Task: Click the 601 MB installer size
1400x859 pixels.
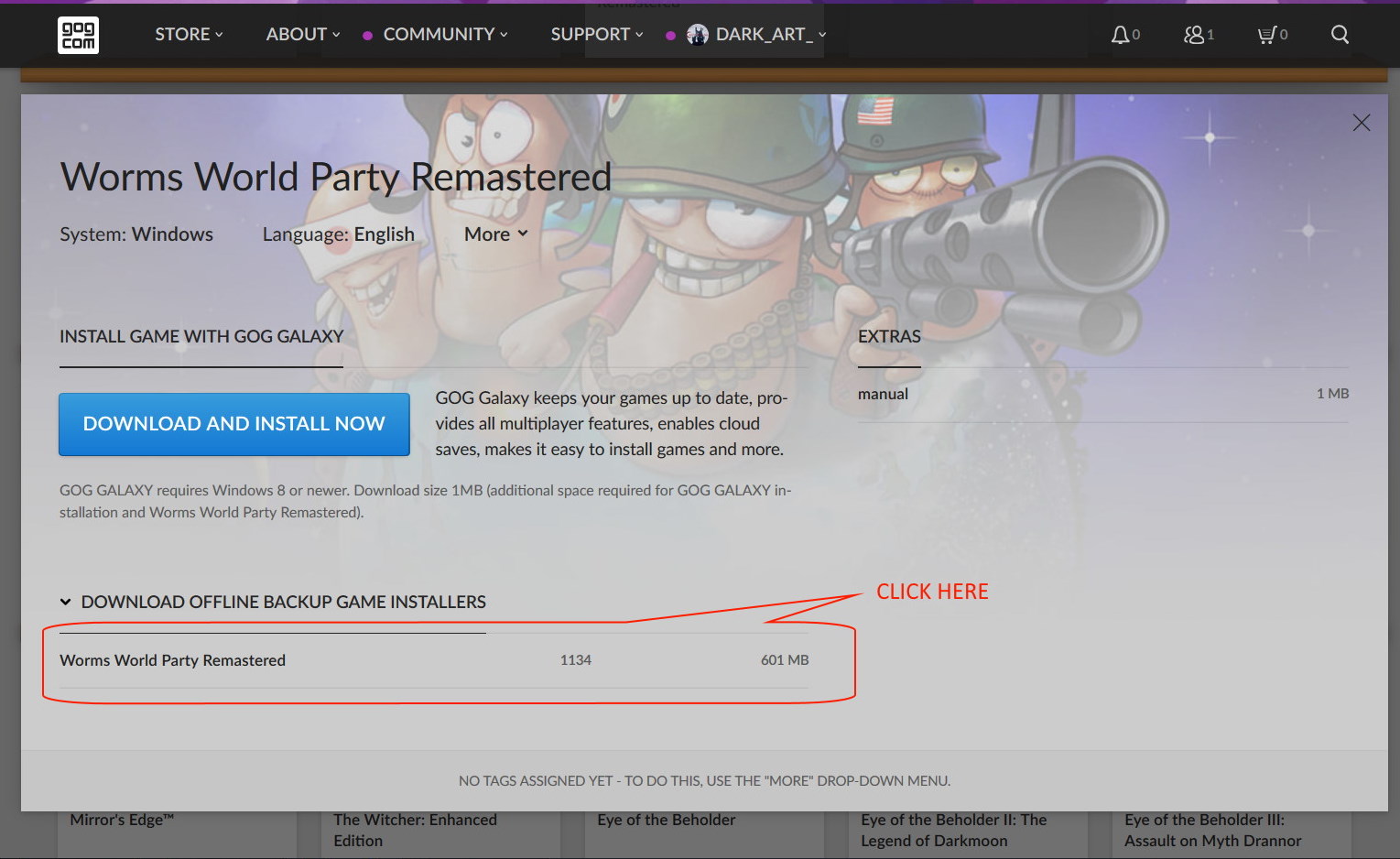Action: coord(785,660)
